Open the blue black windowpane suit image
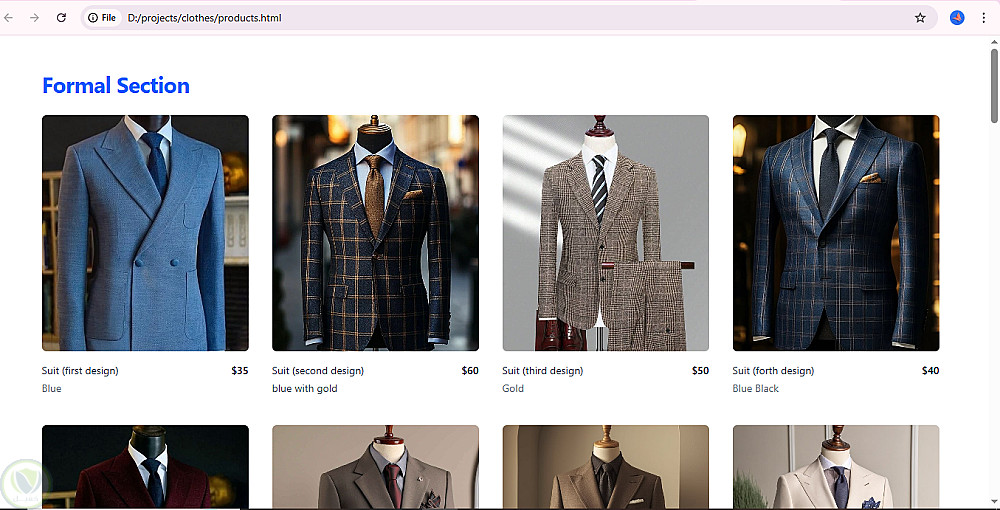 point(836,233)
